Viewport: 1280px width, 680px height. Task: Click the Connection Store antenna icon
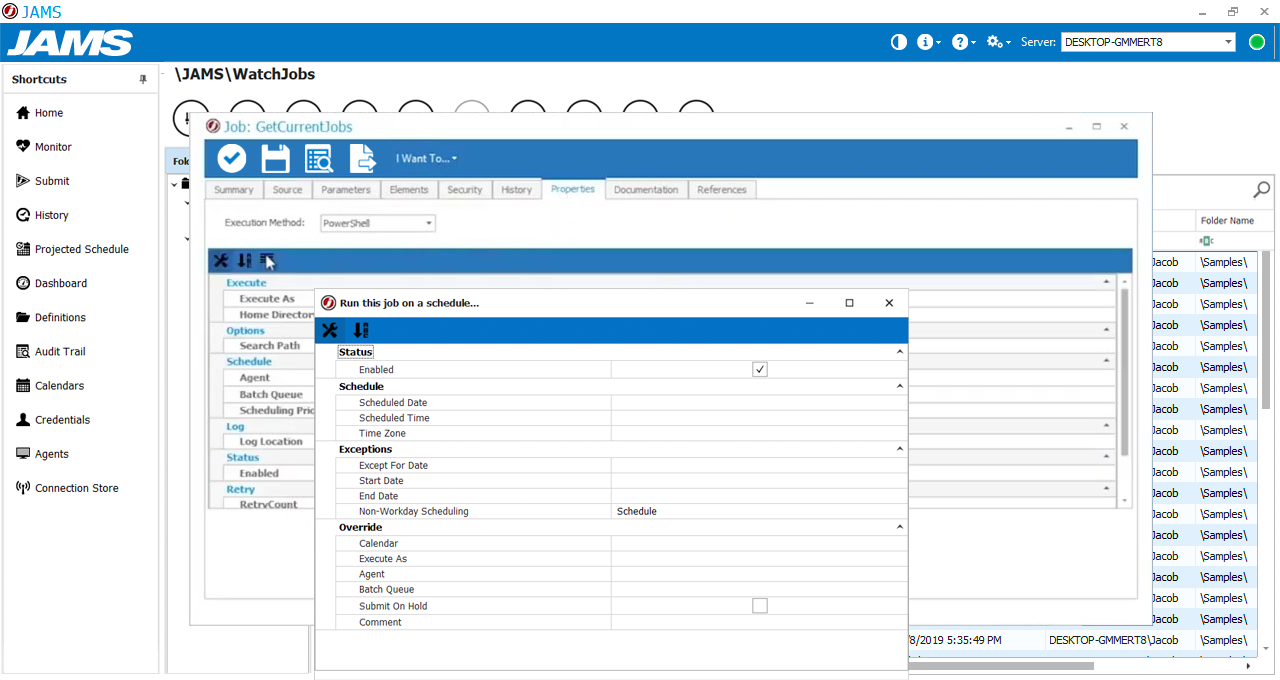24,488
